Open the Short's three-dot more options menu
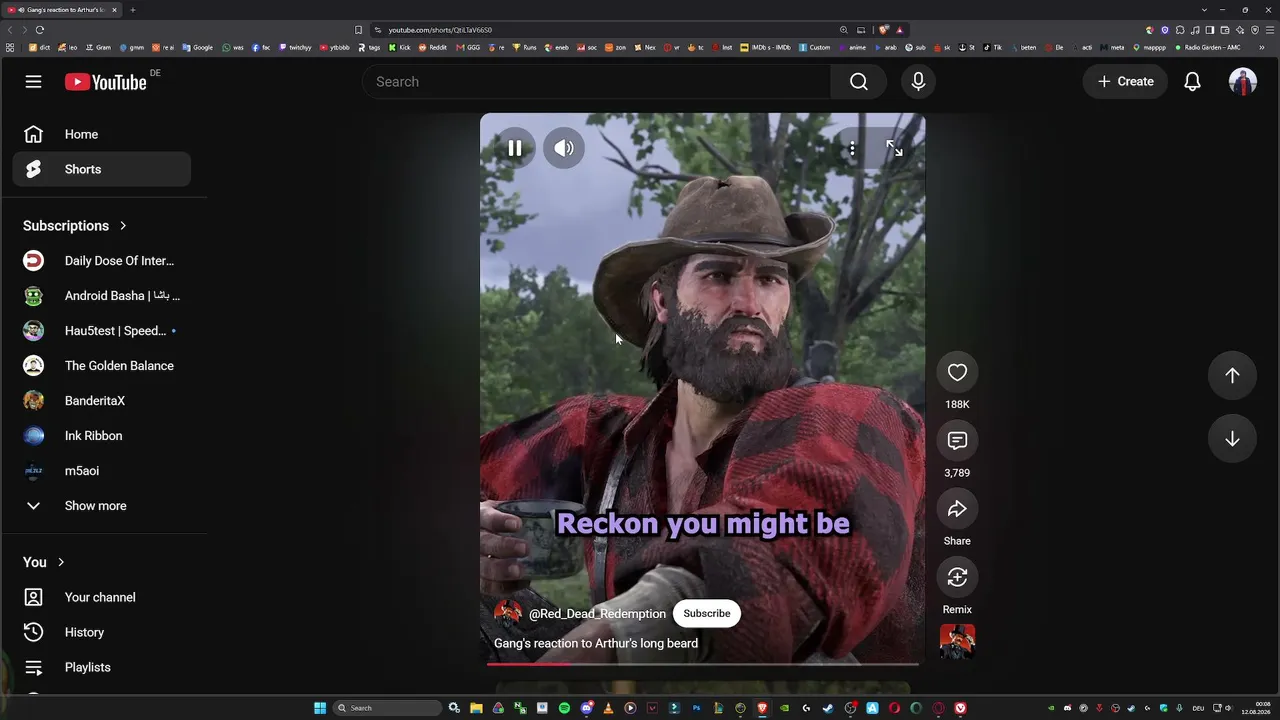The image size is (1280, 720). pyautogui.click(x=852, y=149)
